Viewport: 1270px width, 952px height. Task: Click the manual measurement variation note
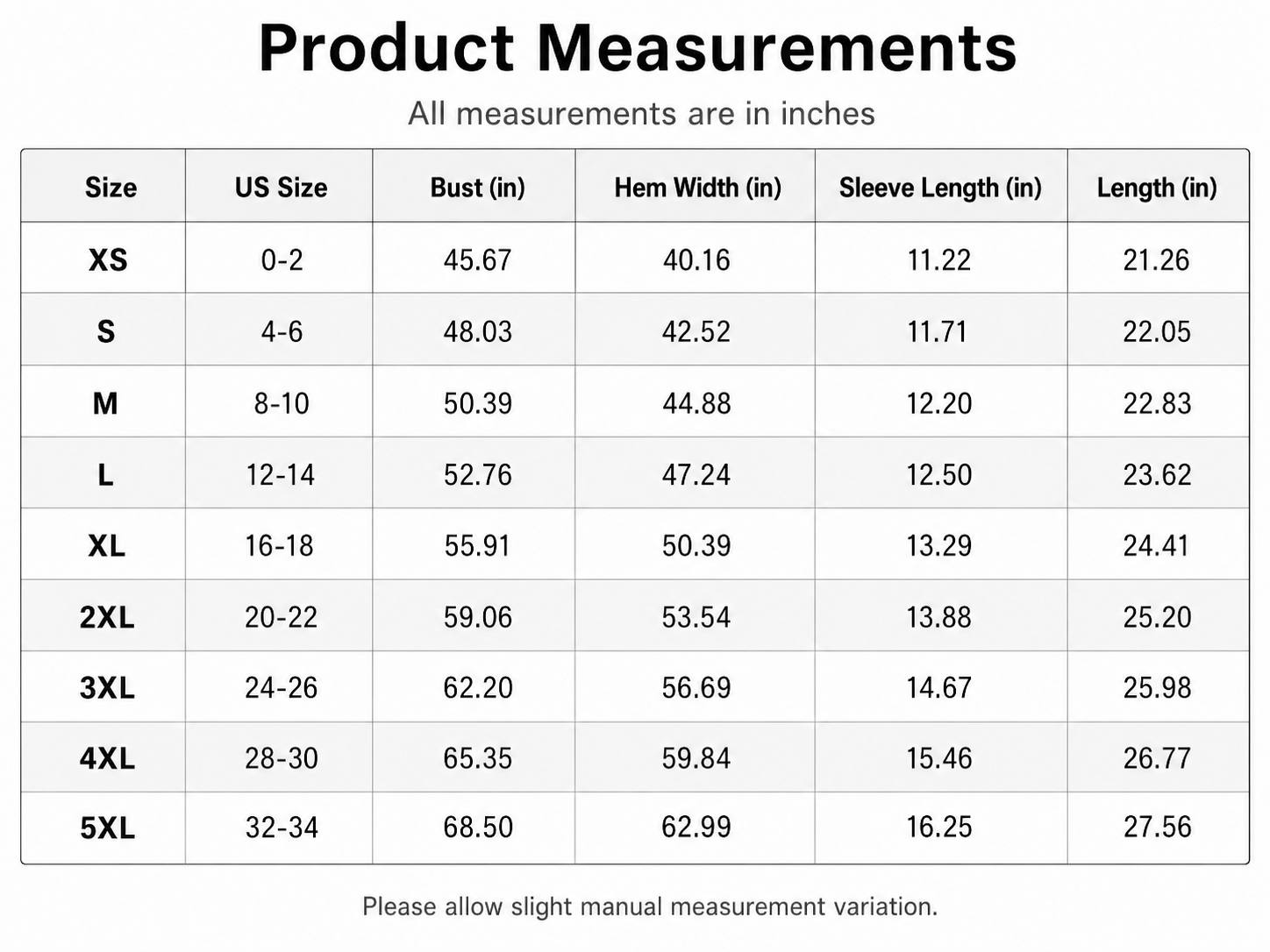[x=650, y=906]
